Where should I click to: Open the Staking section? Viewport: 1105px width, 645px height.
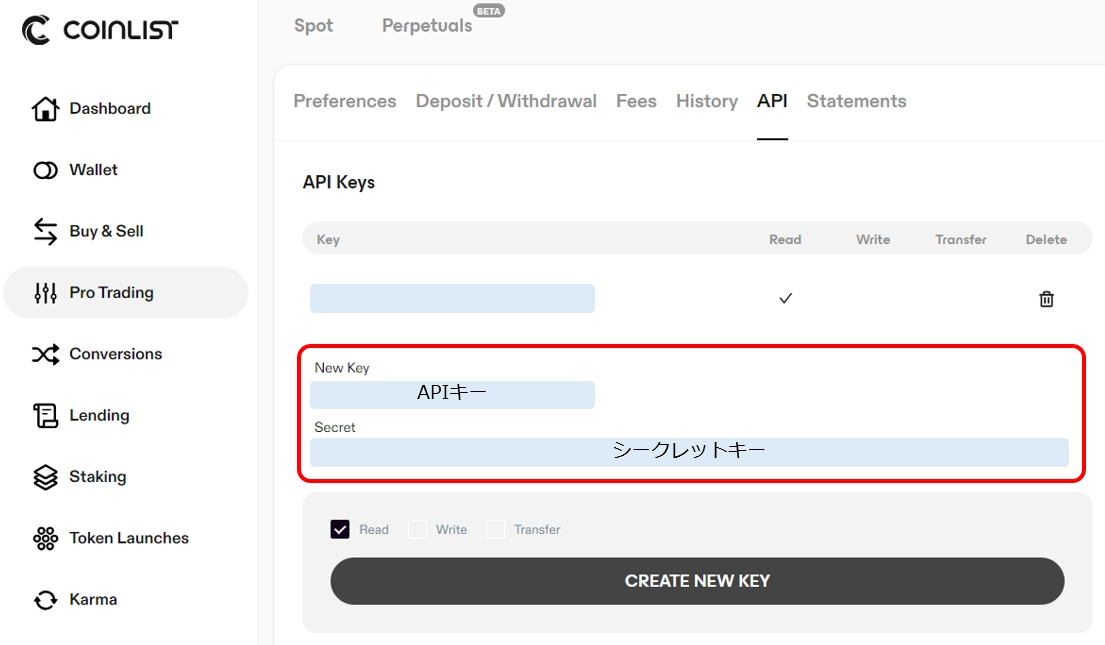(97, 477)
